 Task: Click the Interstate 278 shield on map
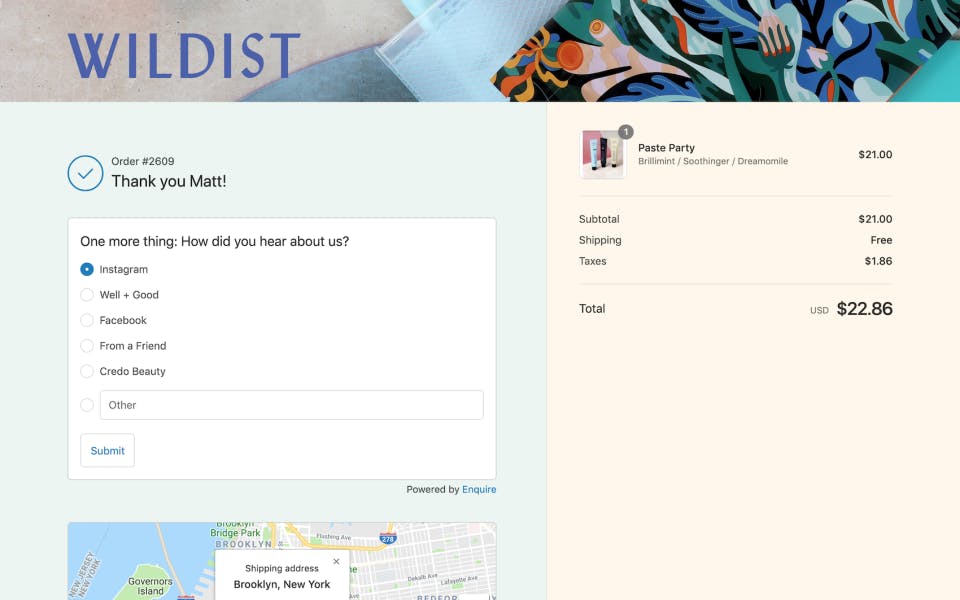pyautogui.click(x=388, y=538)
